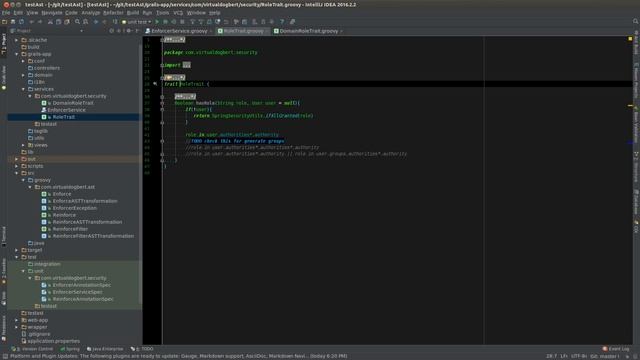This screenshot has width=640, height=360.
Task: Click the Search Everywhere magnifier at top right
Action: (636, 21)
